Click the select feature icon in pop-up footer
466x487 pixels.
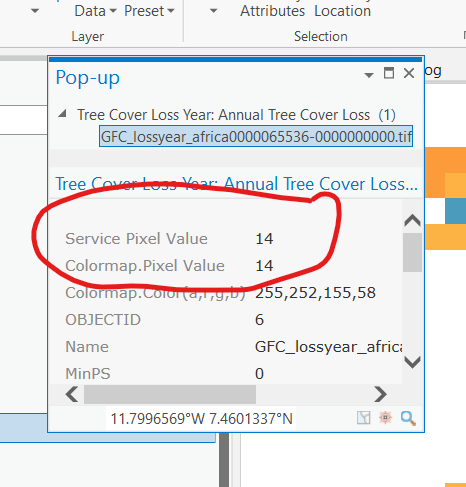[363, 417]
